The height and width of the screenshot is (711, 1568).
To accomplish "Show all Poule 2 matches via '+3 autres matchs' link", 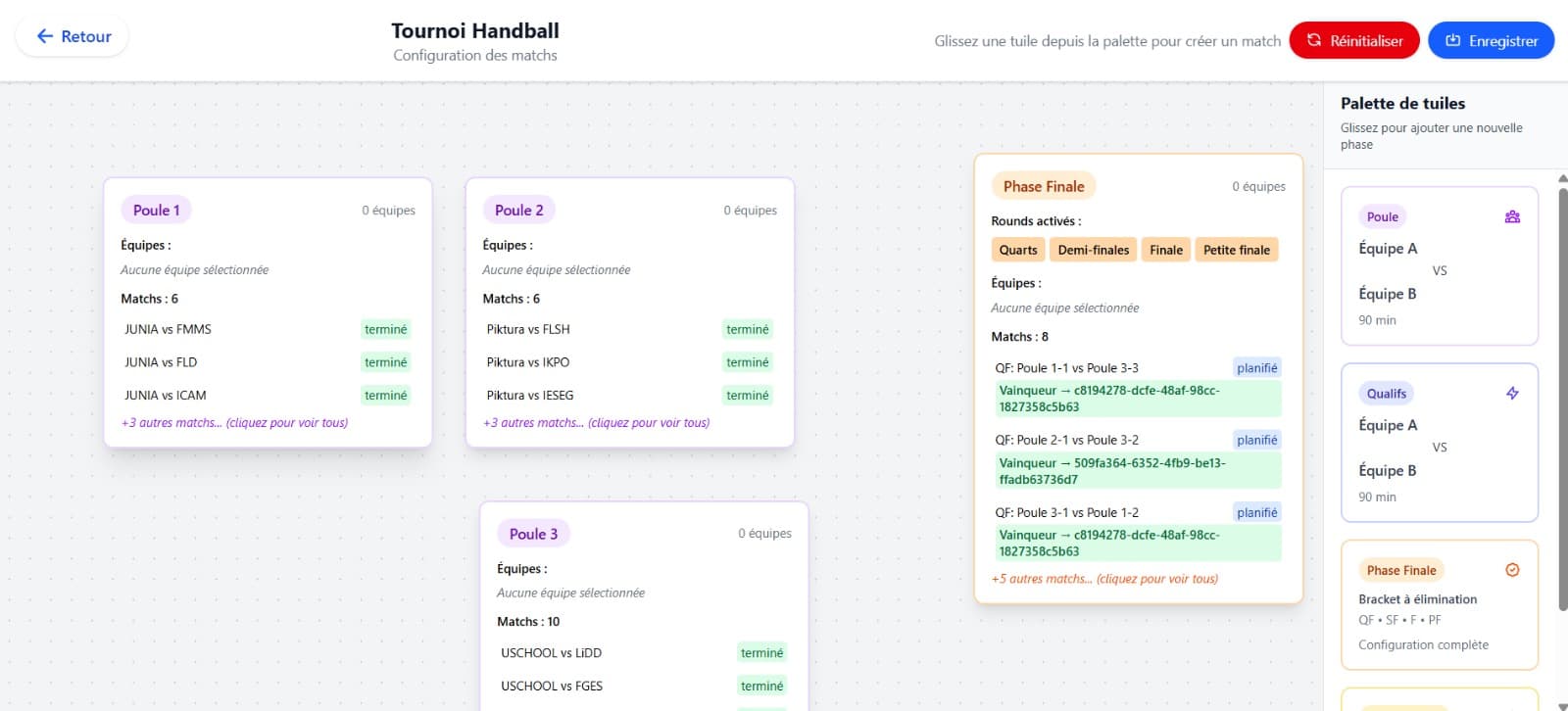I will pyautogui.click(x=596, y=423).
